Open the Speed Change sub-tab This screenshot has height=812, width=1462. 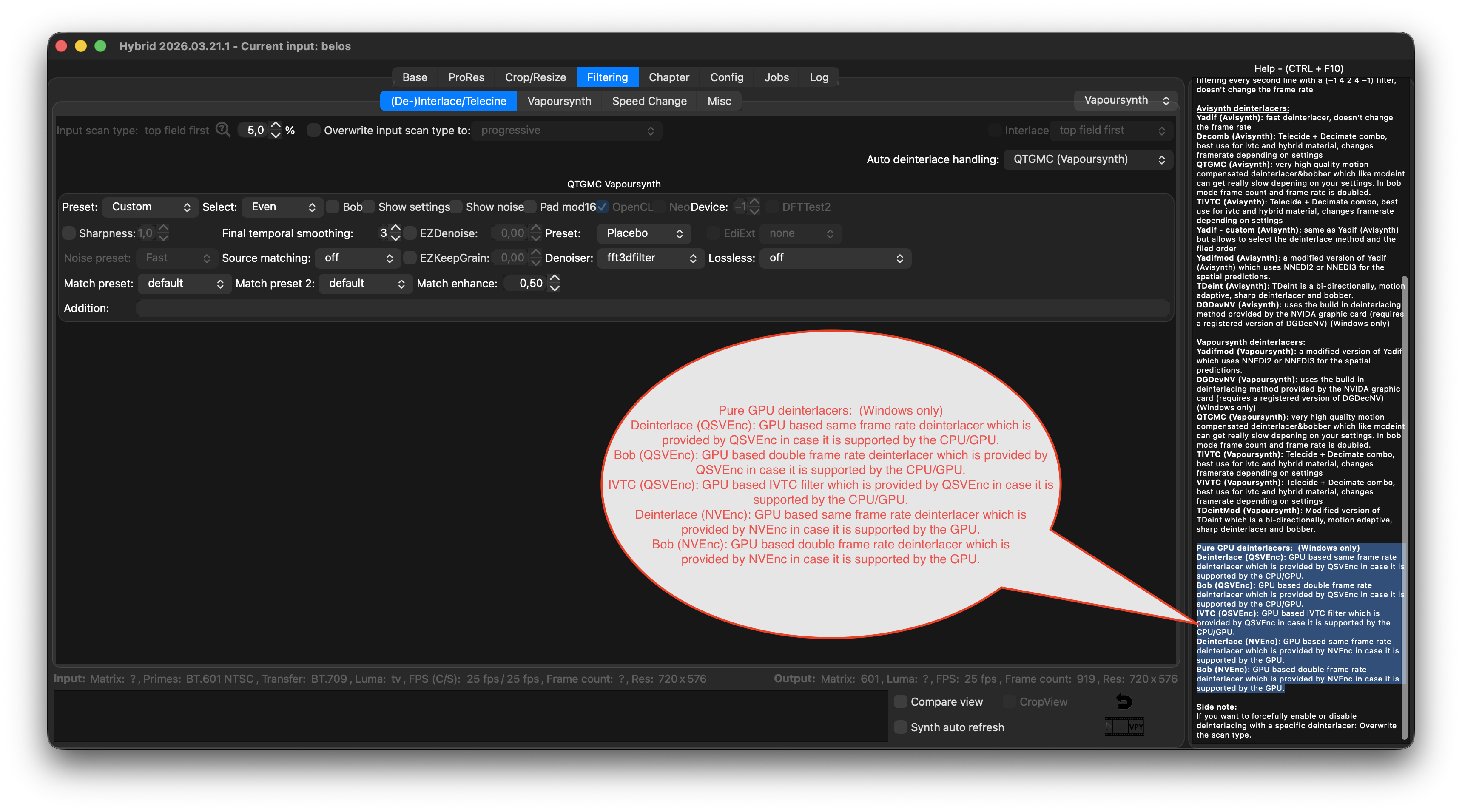click(x=649, y=101)
